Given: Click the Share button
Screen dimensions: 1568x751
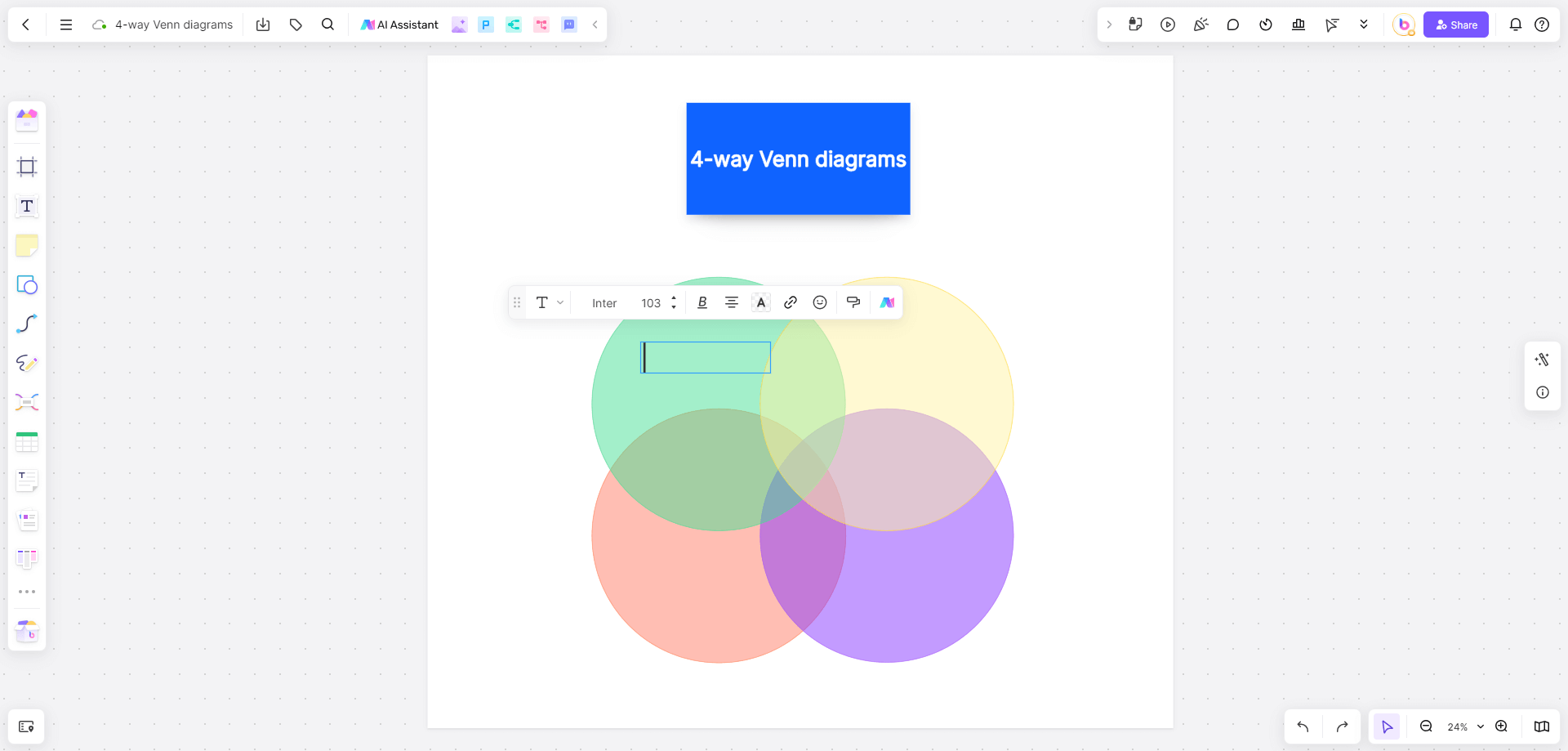Looking at the screenshot, I should [1456, 25].
